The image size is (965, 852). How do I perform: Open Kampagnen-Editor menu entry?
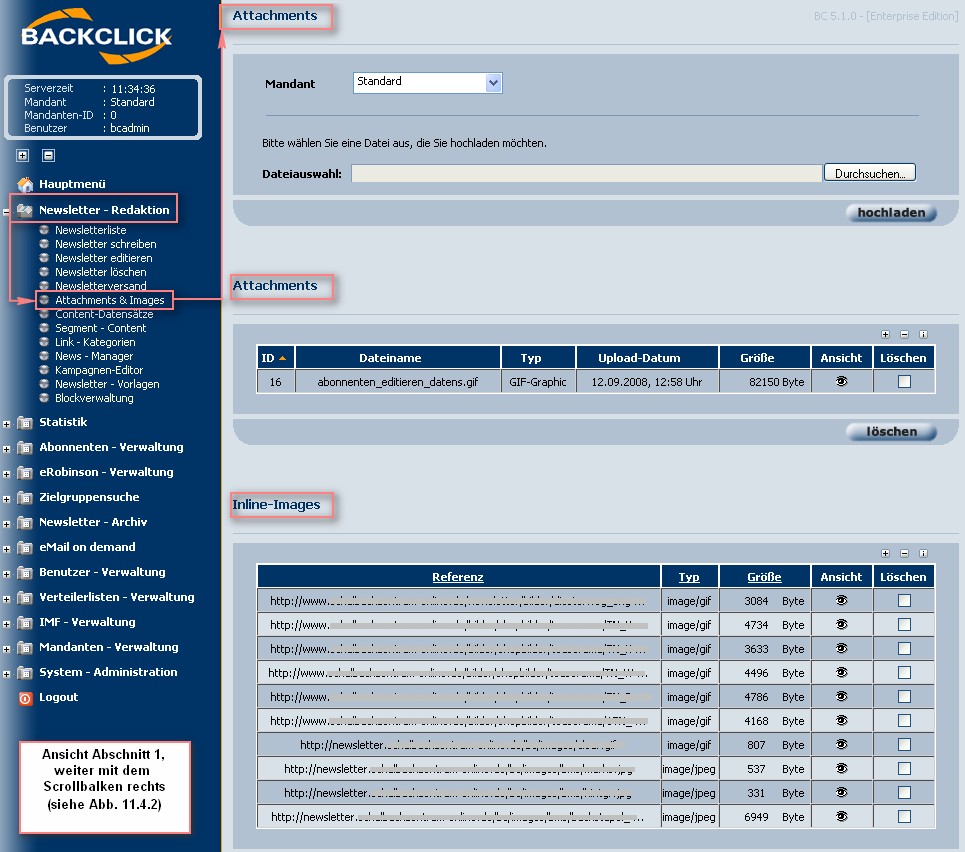coord(98,370)
